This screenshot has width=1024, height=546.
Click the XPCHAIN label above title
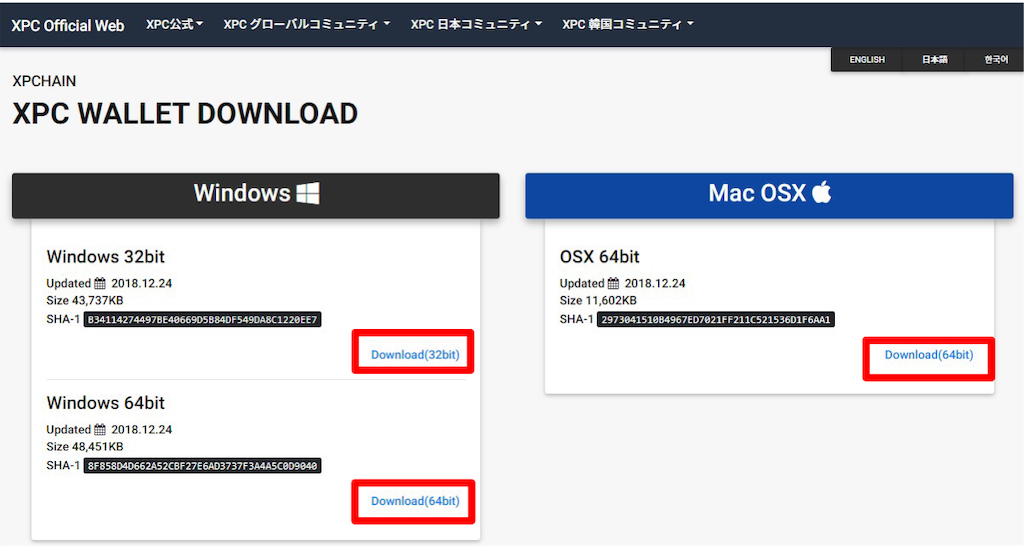pos(44,81)
